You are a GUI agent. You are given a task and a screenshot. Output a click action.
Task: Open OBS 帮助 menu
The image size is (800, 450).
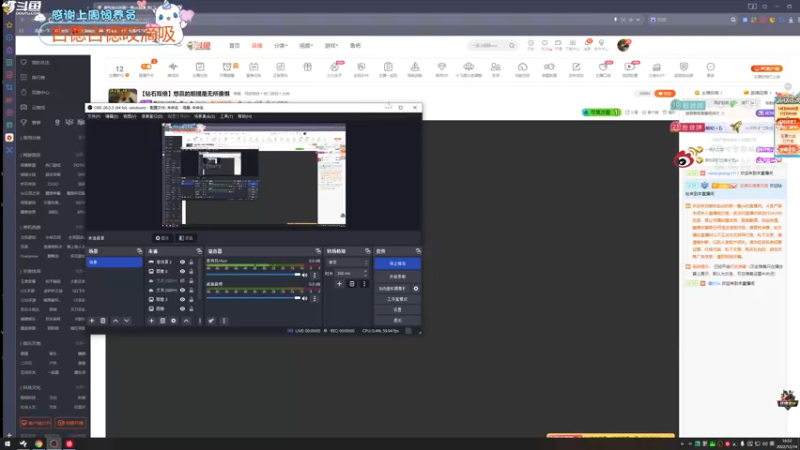tap(244, 116)
